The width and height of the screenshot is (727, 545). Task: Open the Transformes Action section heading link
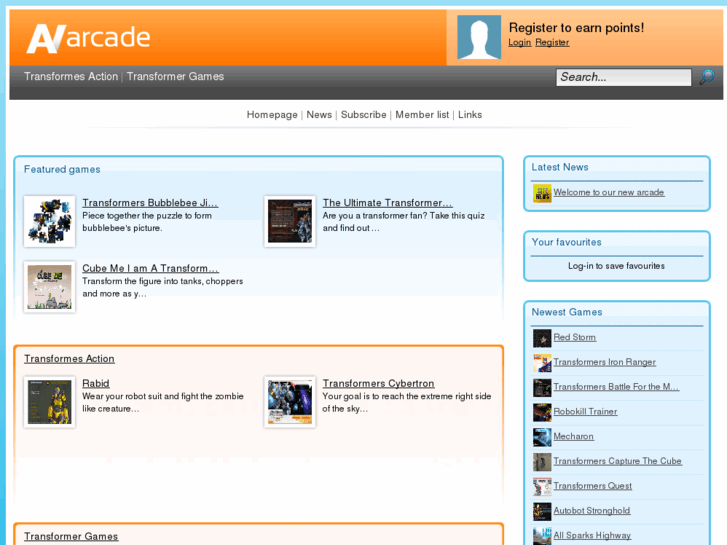click(x=69, y=359)
